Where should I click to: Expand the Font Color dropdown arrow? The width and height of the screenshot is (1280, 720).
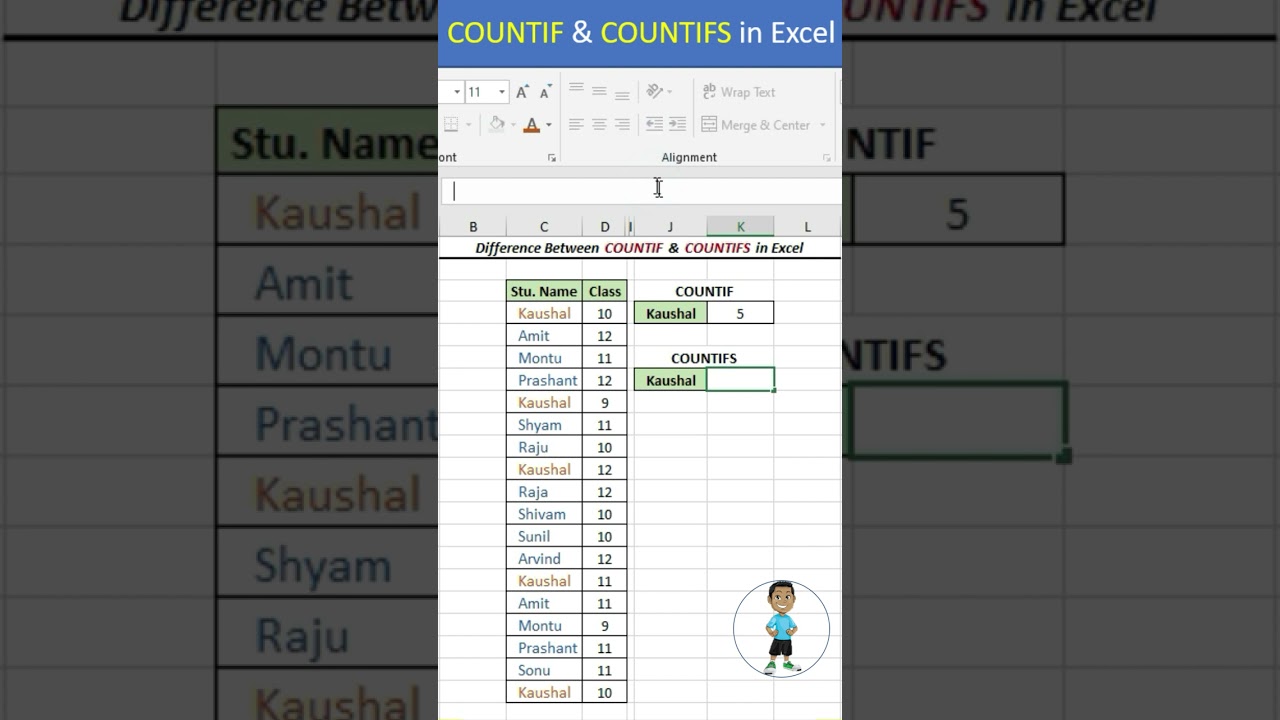point(548,125)
